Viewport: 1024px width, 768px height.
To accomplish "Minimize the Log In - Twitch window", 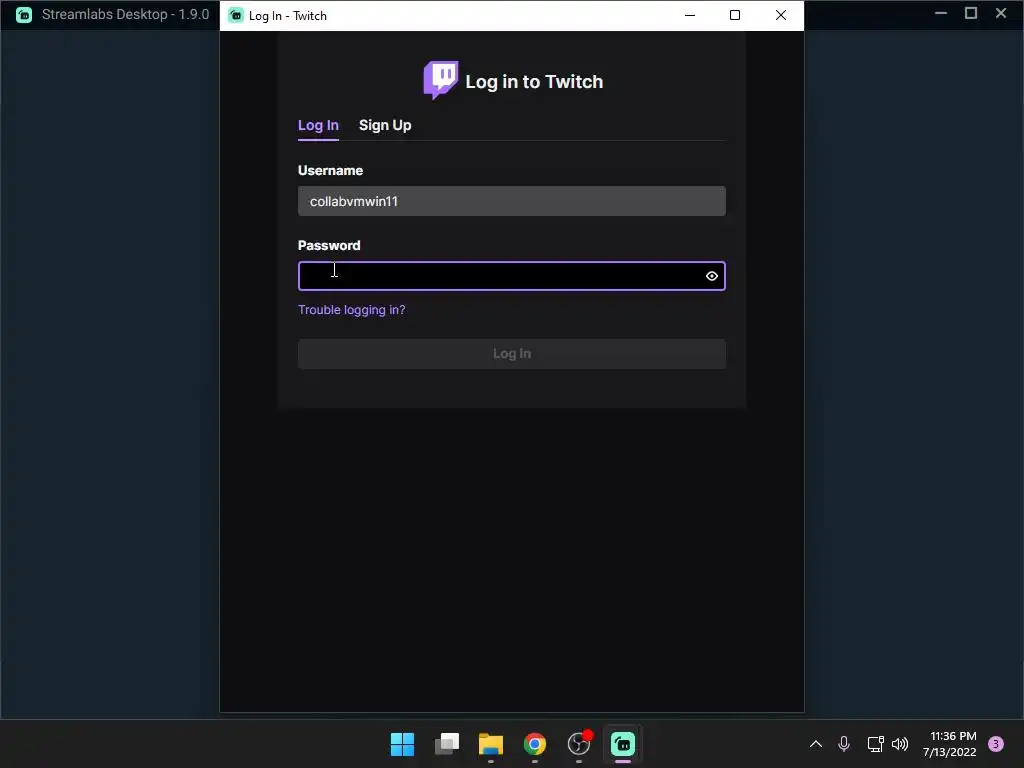I will point(690,15).
